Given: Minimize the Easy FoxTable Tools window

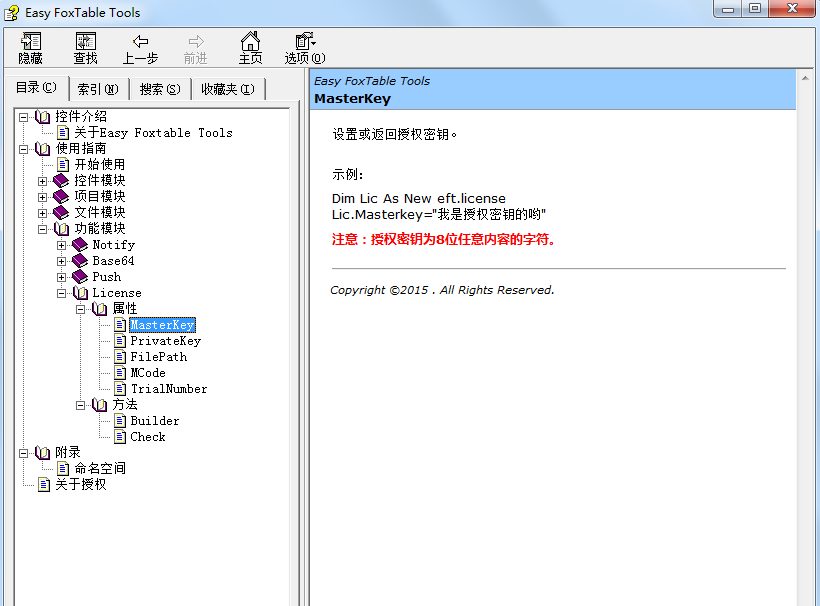Looking at the screenshot, I should point(728,9).
